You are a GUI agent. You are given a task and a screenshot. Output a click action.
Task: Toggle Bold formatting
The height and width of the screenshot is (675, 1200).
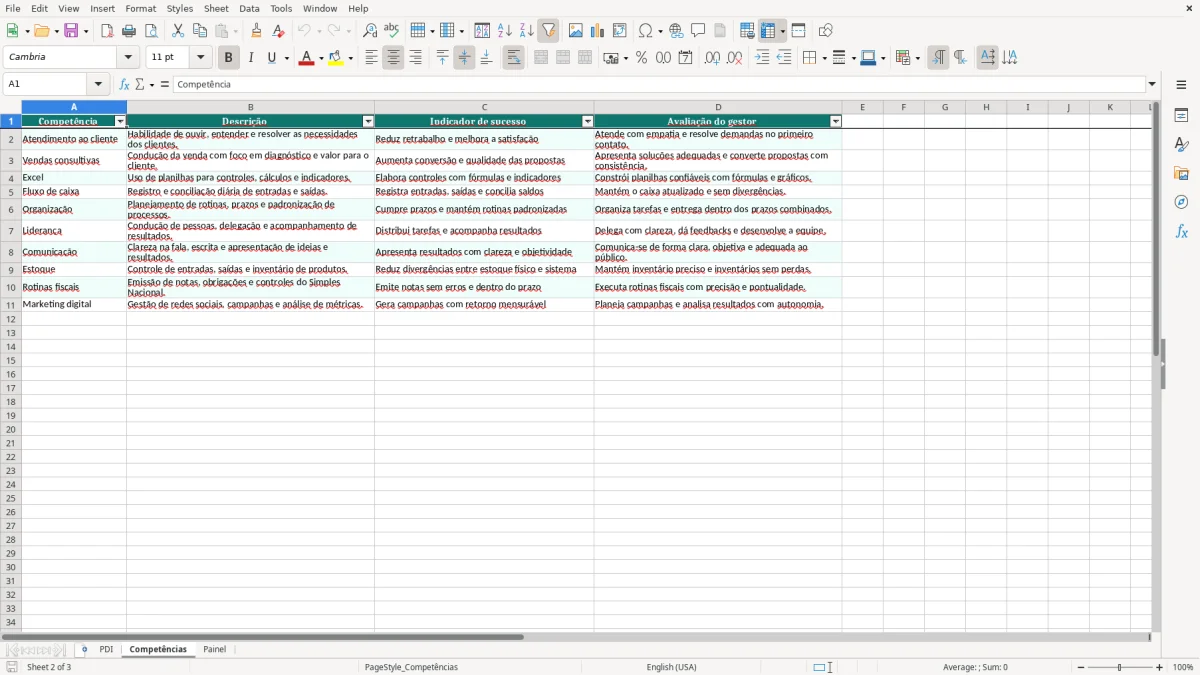pyautogui.click(x=228, y=58)
